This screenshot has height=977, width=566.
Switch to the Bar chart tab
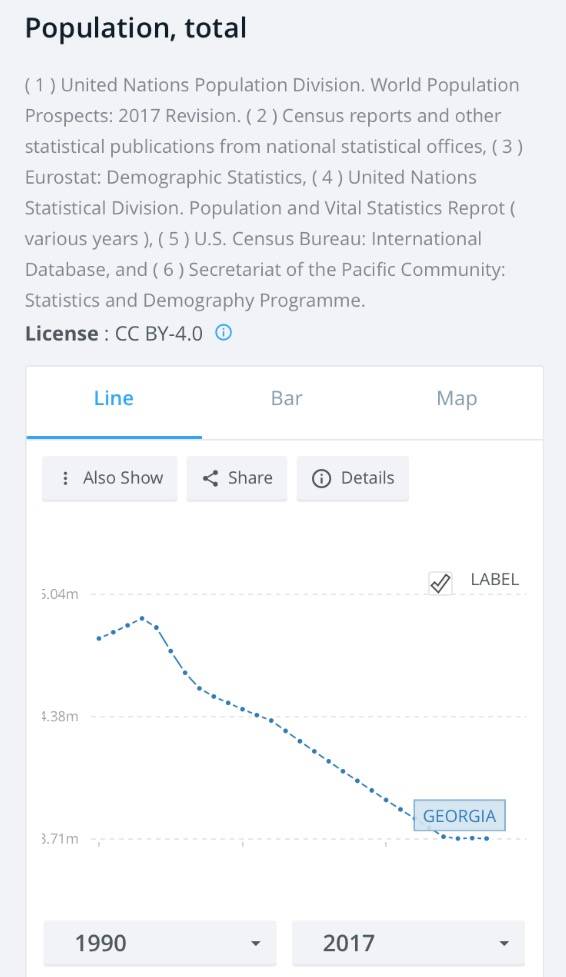click(286, 399)
